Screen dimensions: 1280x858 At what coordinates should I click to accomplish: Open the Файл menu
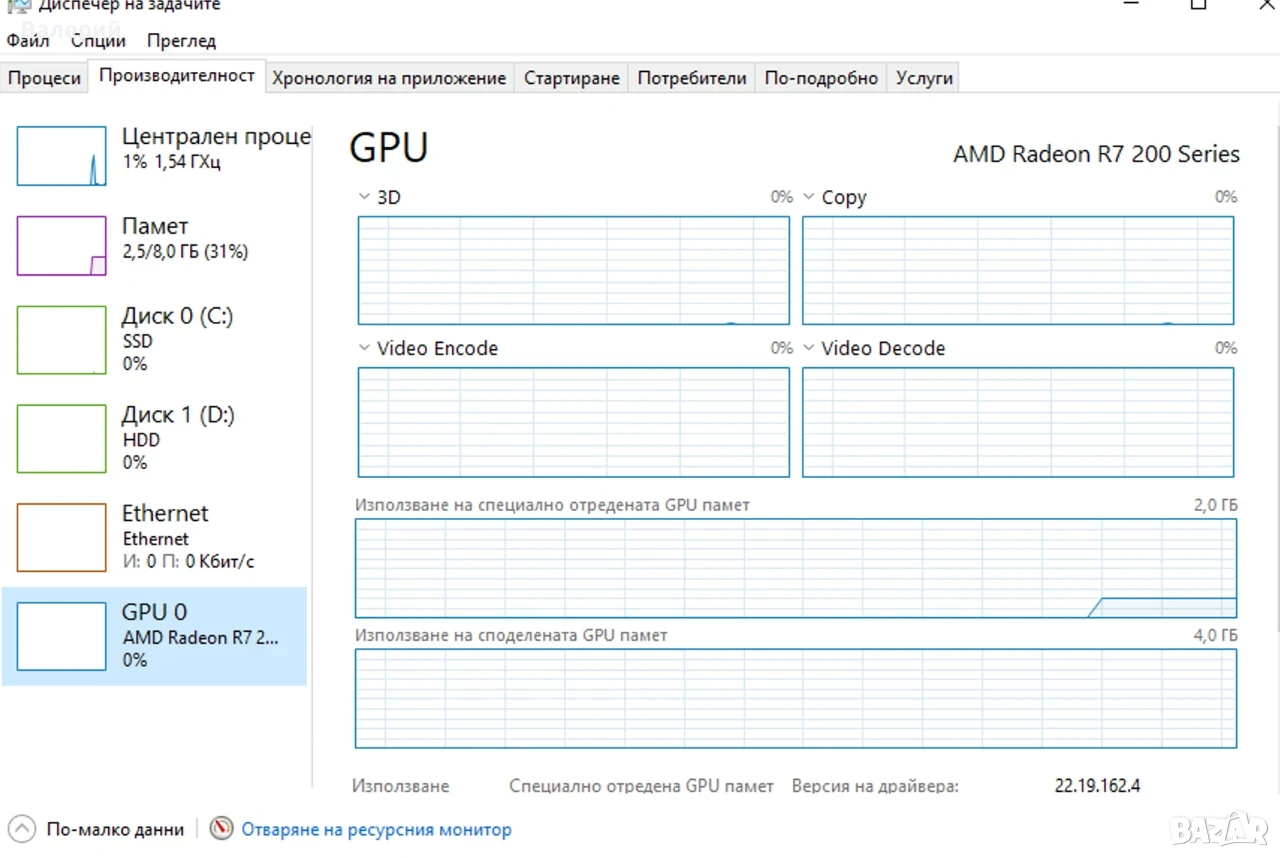click(27, 41)
